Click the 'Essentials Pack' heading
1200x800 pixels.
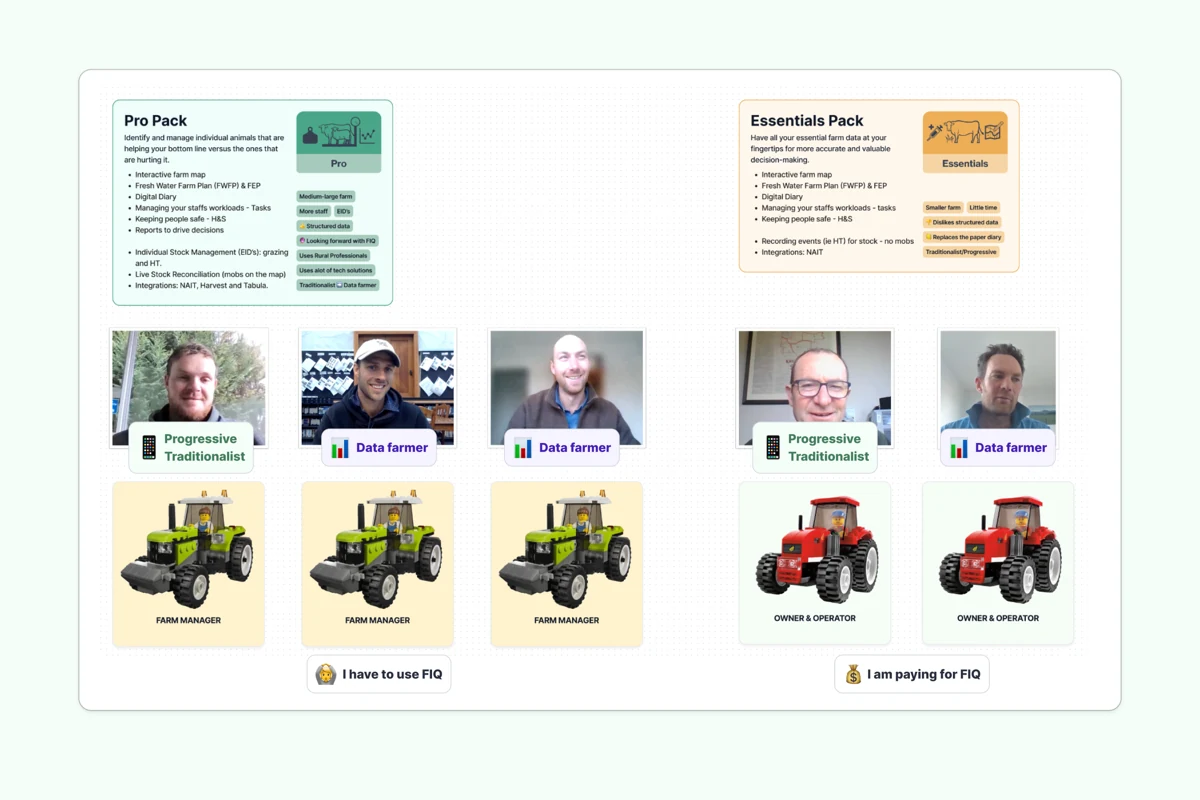pos(807,121)
